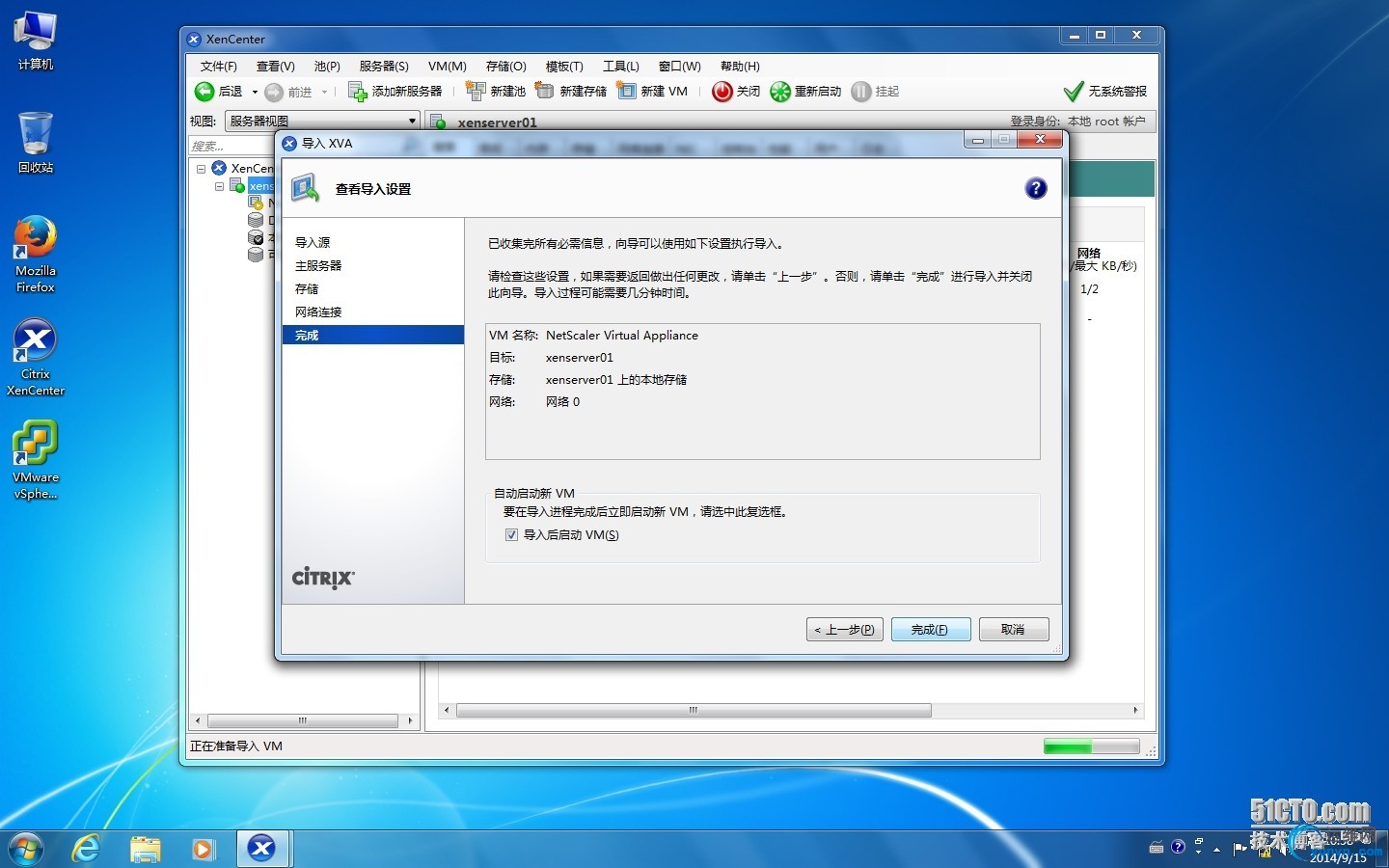
Task: Click the green no system alerts checkmark
Action: 1074,92
